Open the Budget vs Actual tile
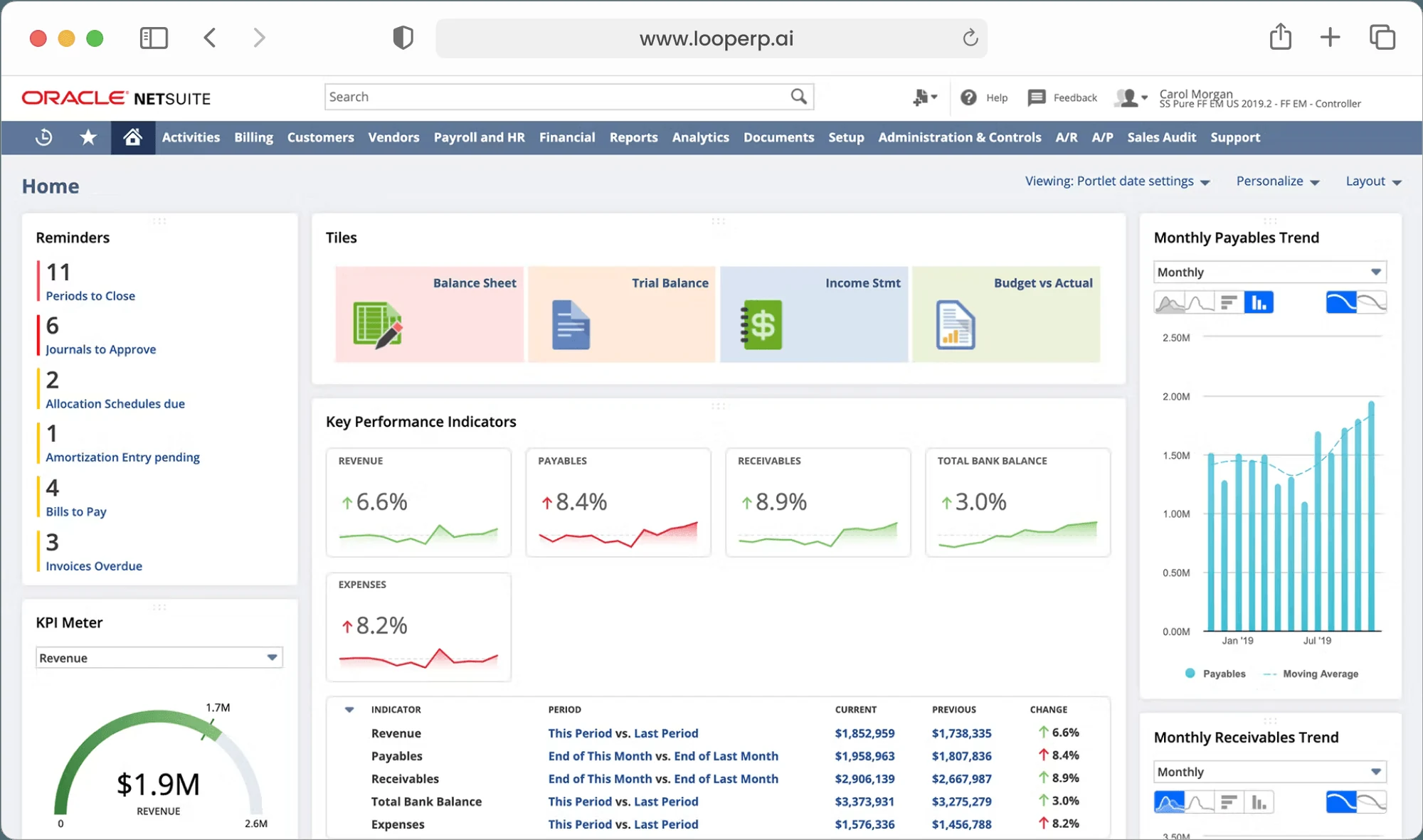The height and width of the screenshot is (840, 1423). click(x=1006, y=314)
